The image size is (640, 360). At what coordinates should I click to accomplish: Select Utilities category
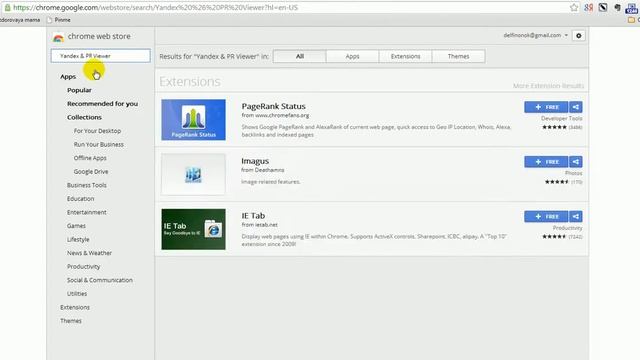click(77, 293)
